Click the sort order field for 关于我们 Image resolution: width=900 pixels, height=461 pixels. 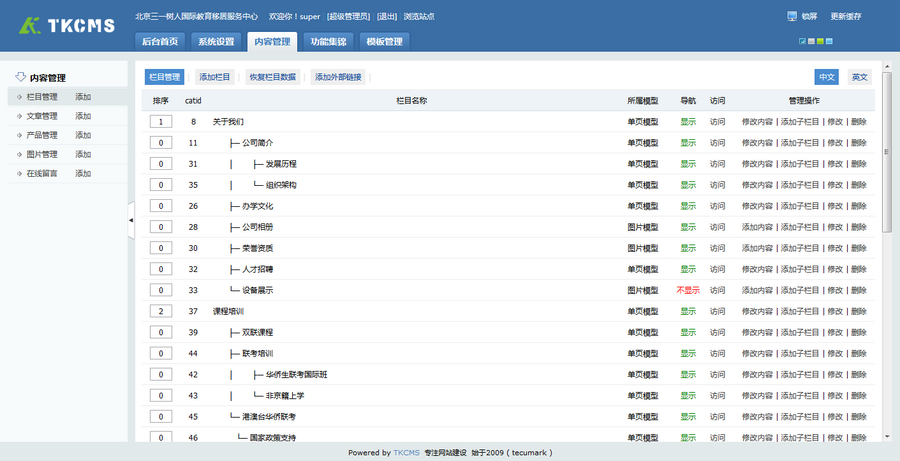[x=161, y=122]
